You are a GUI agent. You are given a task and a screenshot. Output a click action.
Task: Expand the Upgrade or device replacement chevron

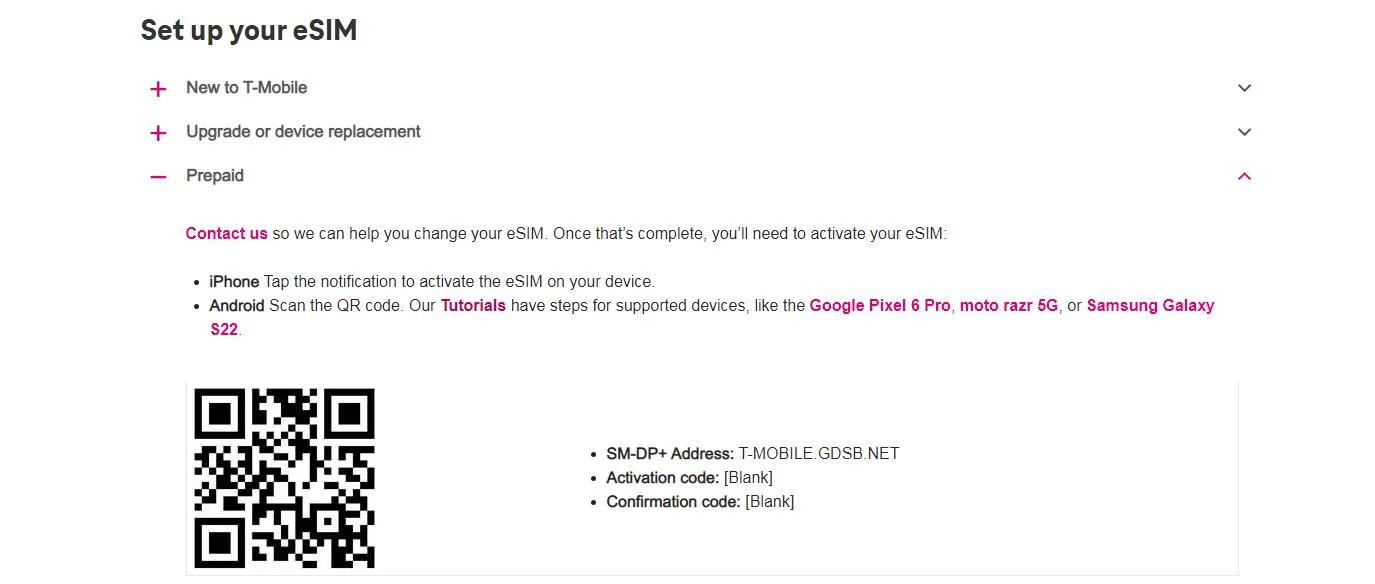[1244, 132]
